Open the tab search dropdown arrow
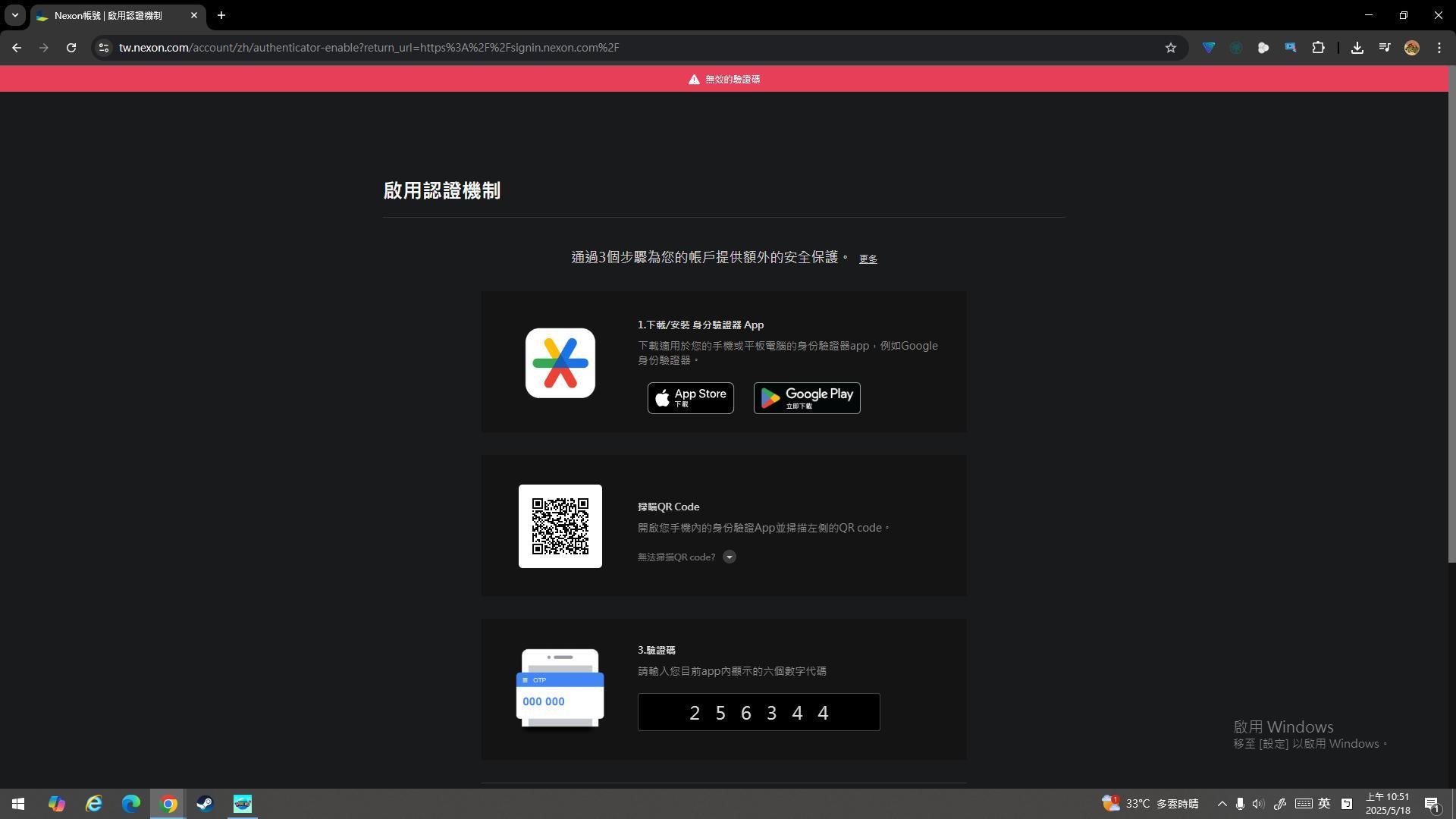 14,15
